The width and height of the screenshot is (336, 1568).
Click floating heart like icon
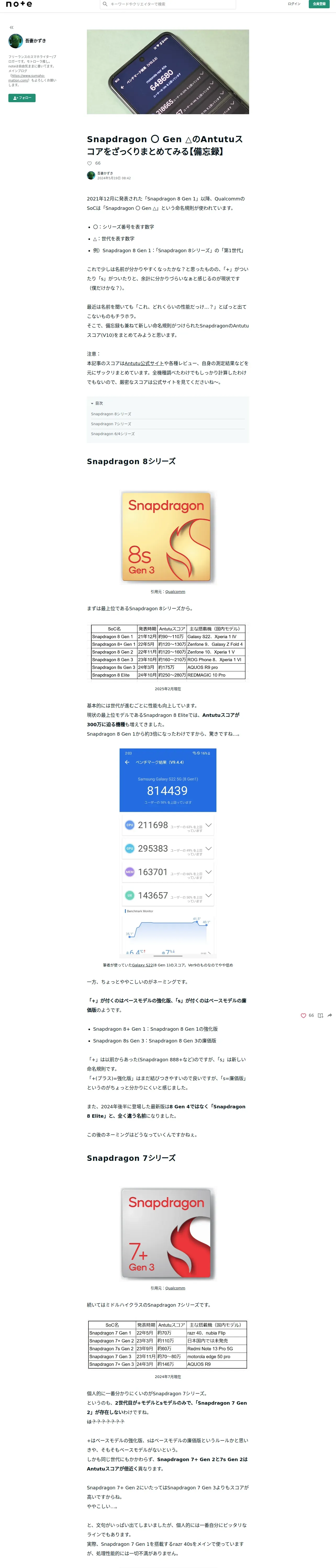click(x=303, y=1015)
